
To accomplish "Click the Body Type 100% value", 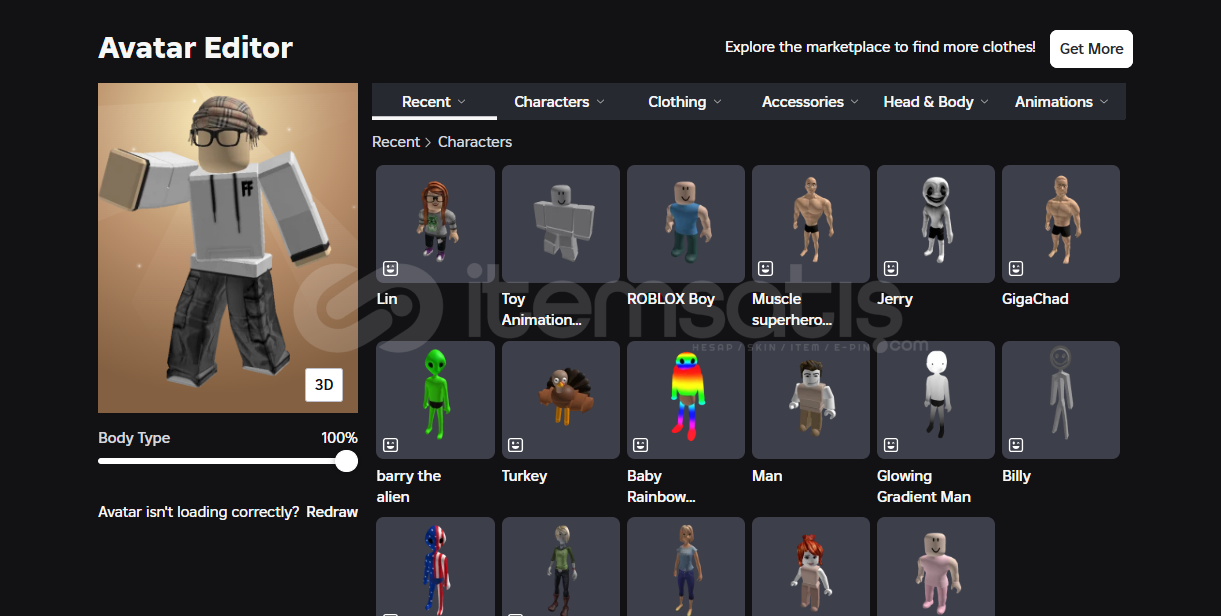I will click(339, 438).
